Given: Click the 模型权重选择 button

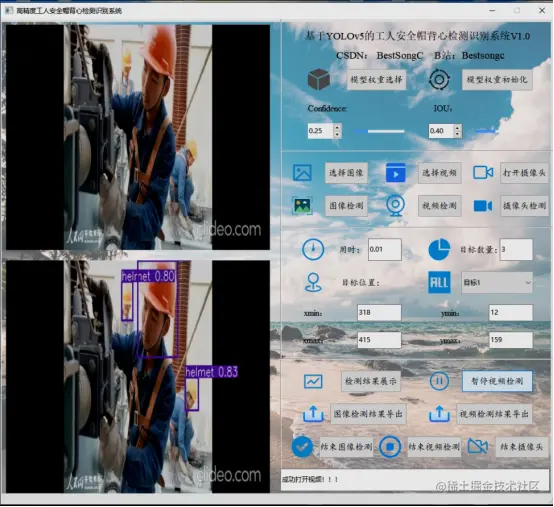Looking at the screenshot, I should [x=376, y=79].
